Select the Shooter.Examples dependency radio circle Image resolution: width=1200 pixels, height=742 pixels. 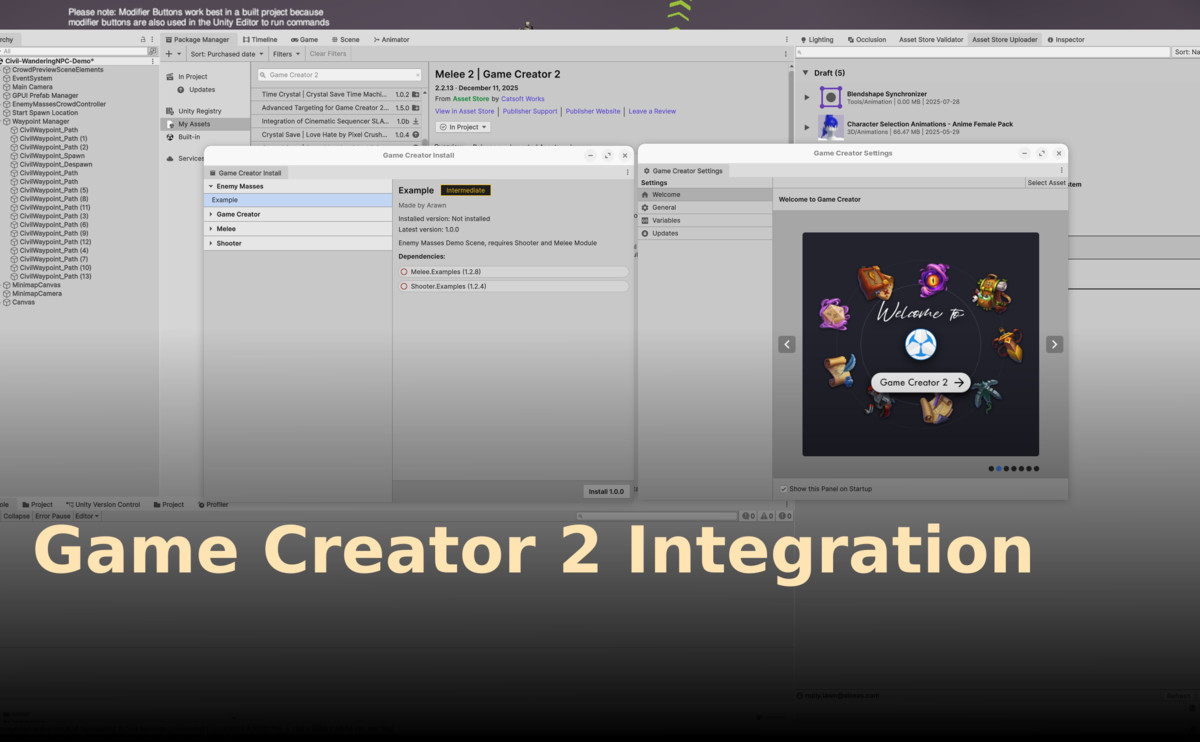404,287
